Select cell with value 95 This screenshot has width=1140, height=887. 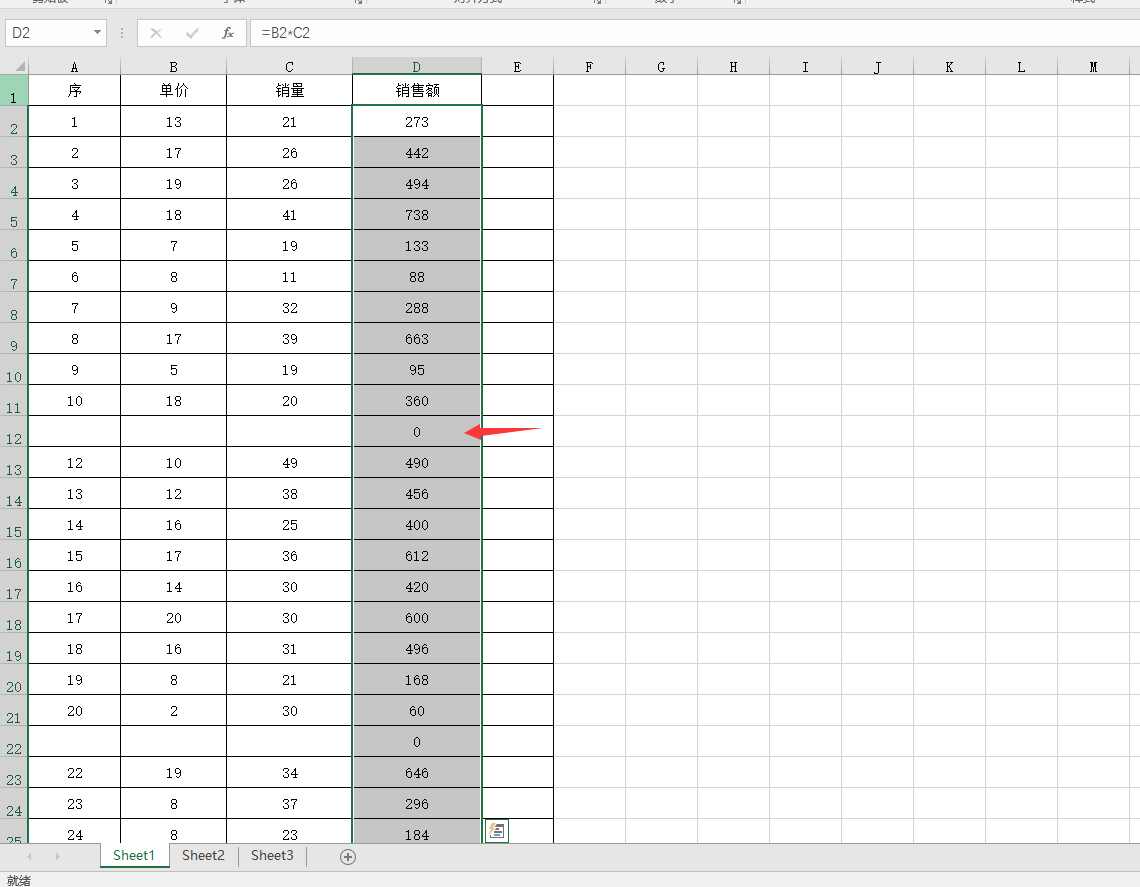(417, 369)
